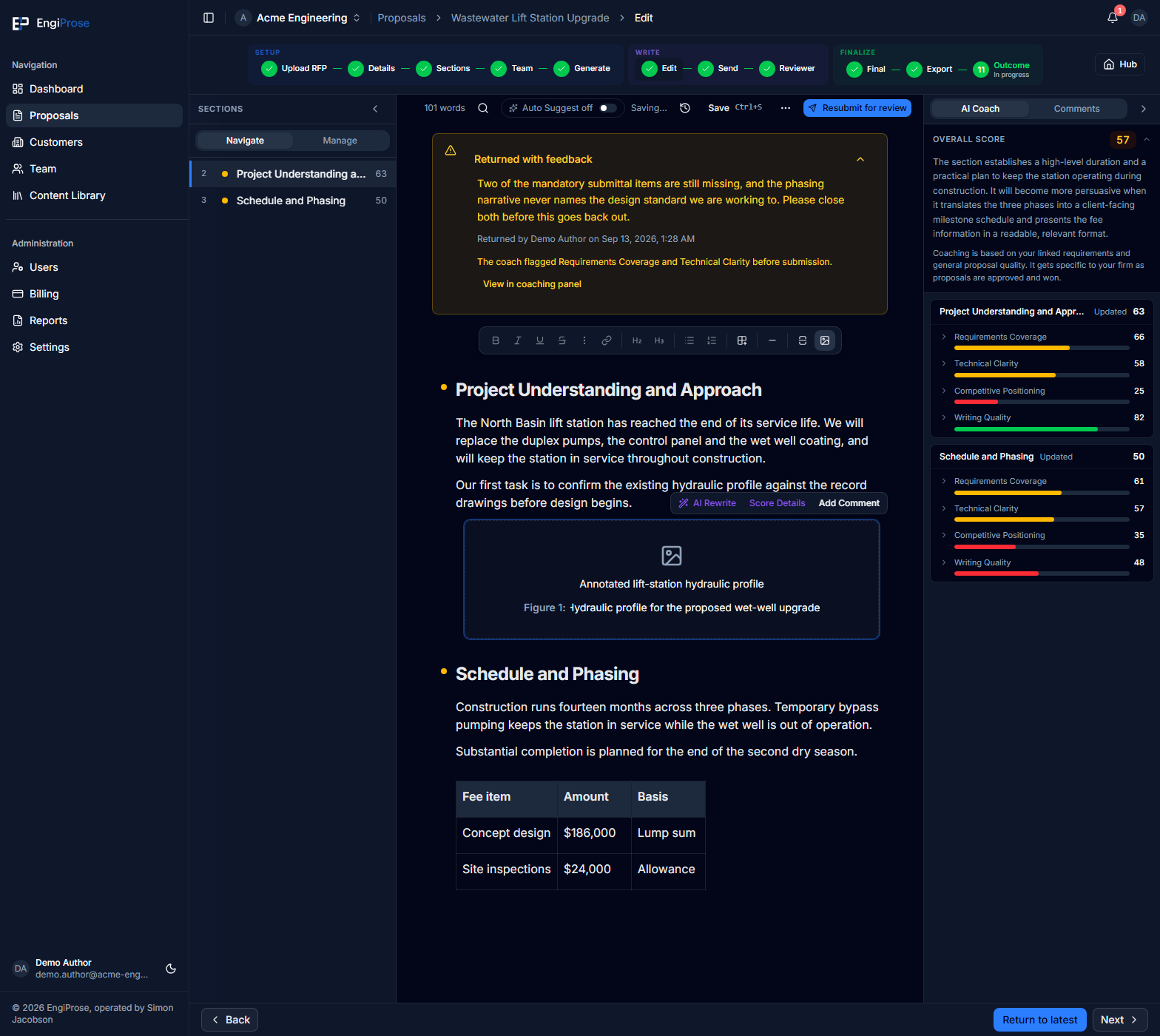Collapse the Returned with feedback banner

pos(860,159)
